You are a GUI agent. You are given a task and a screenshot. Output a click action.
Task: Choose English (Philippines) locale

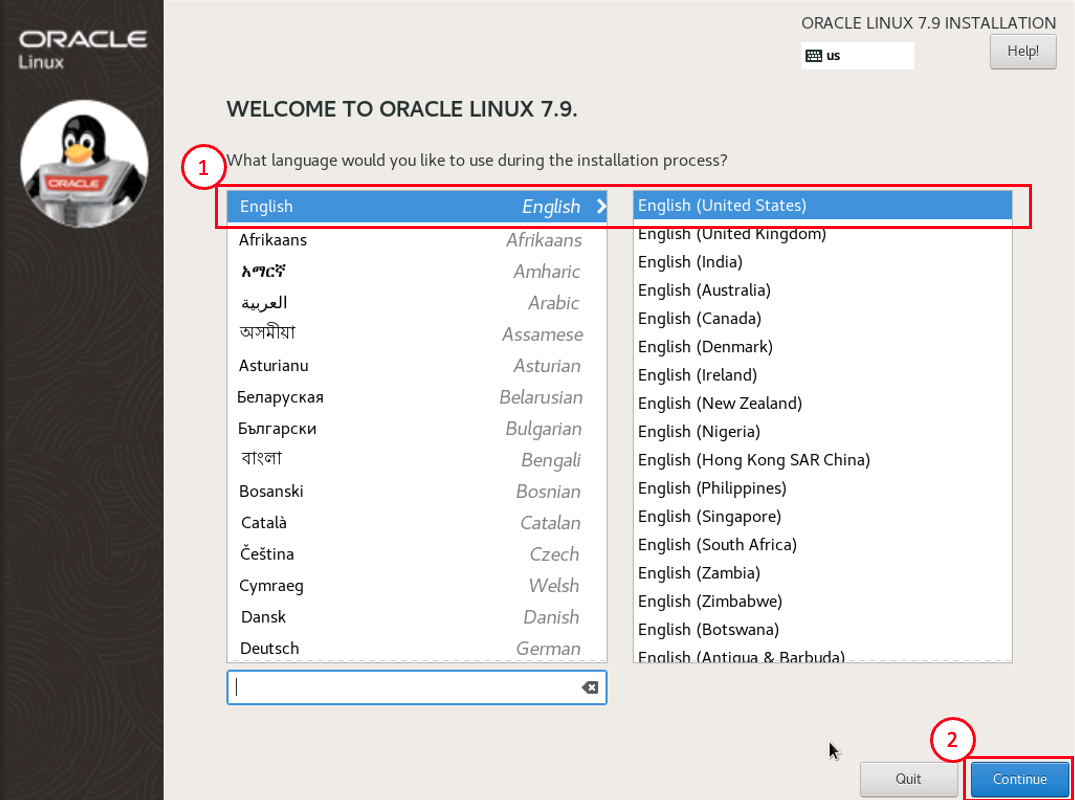point(823,488)
